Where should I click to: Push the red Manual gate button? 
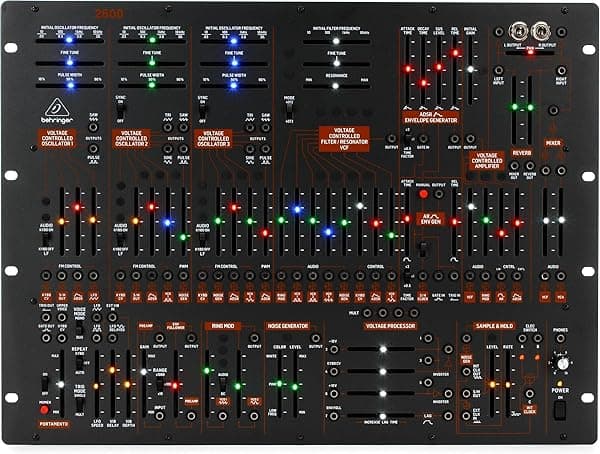(423, 194)
